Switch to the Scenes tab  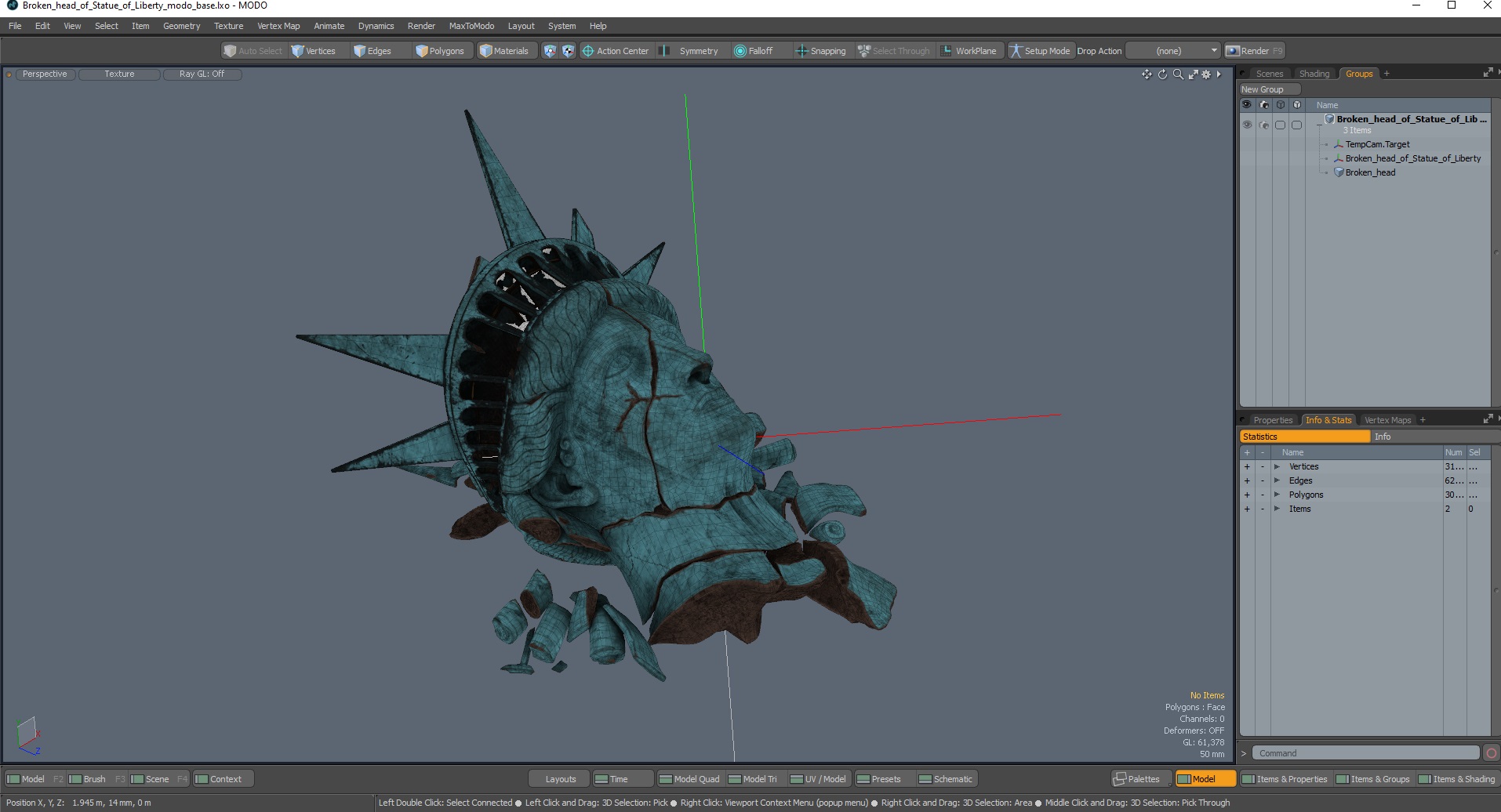click(1269, 74)
